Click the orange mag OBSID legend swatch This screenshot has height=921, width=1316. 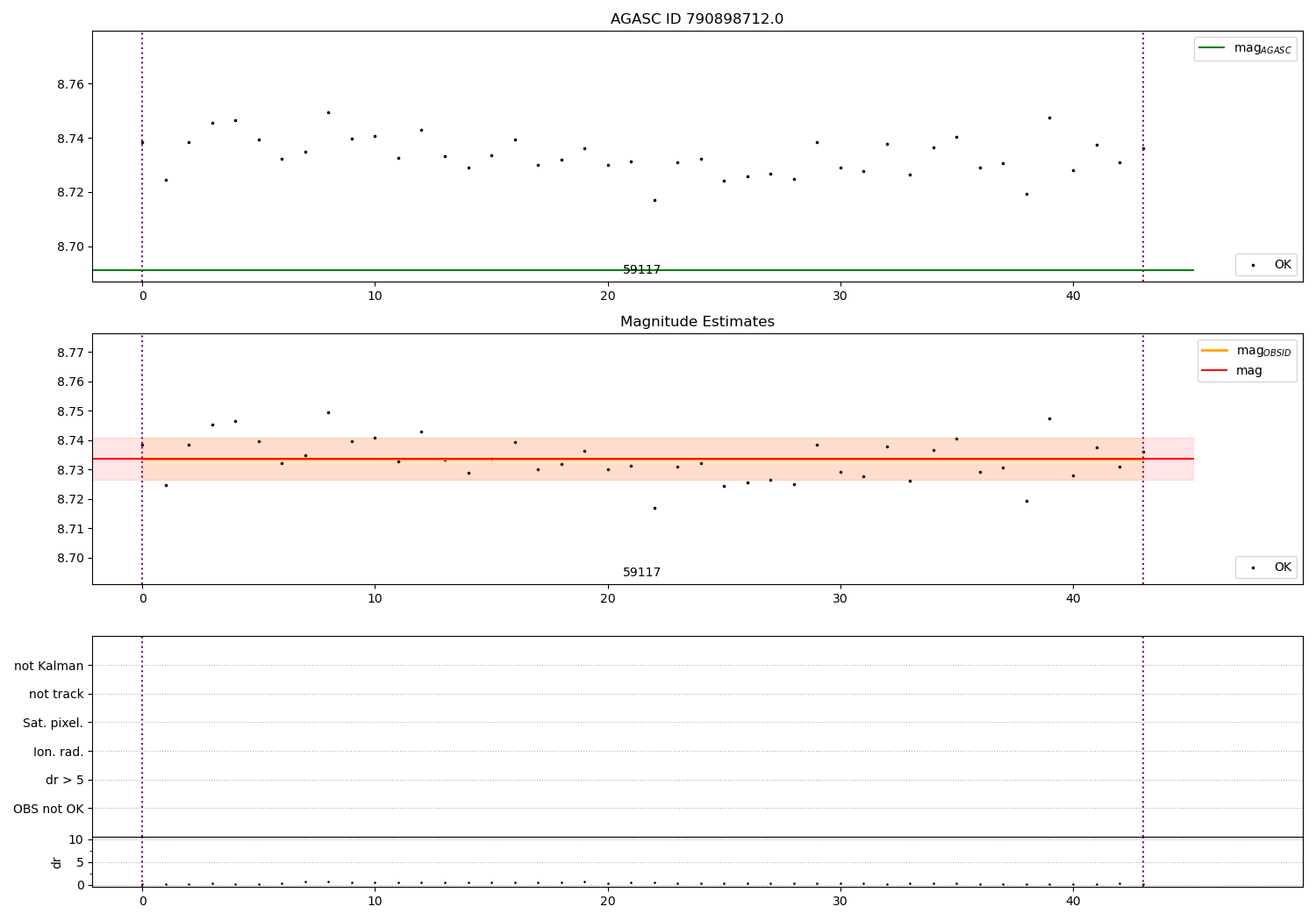click(x=1215, y=351)
